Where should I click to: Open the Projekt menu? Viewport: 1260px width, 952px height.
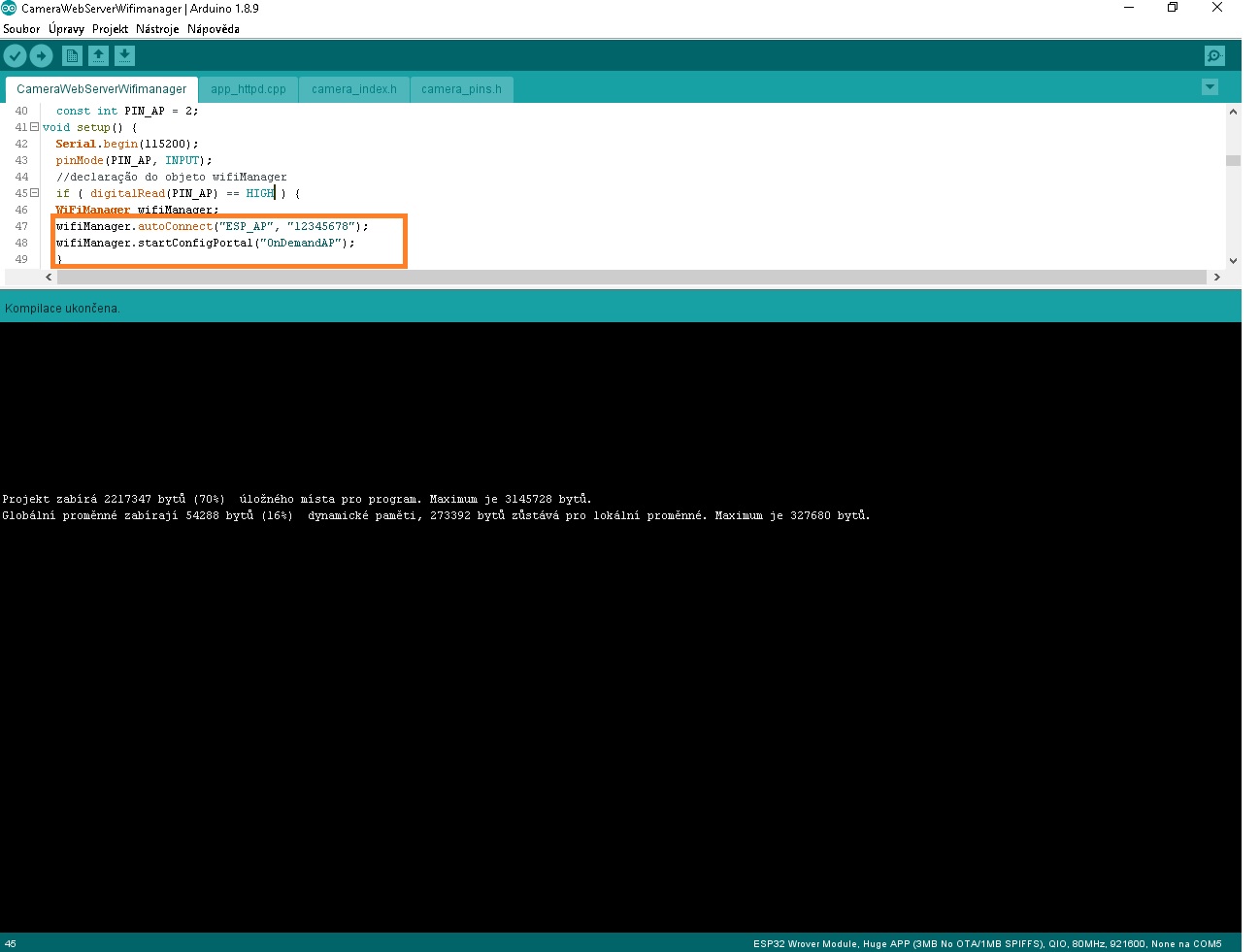[x=110, y=29]
